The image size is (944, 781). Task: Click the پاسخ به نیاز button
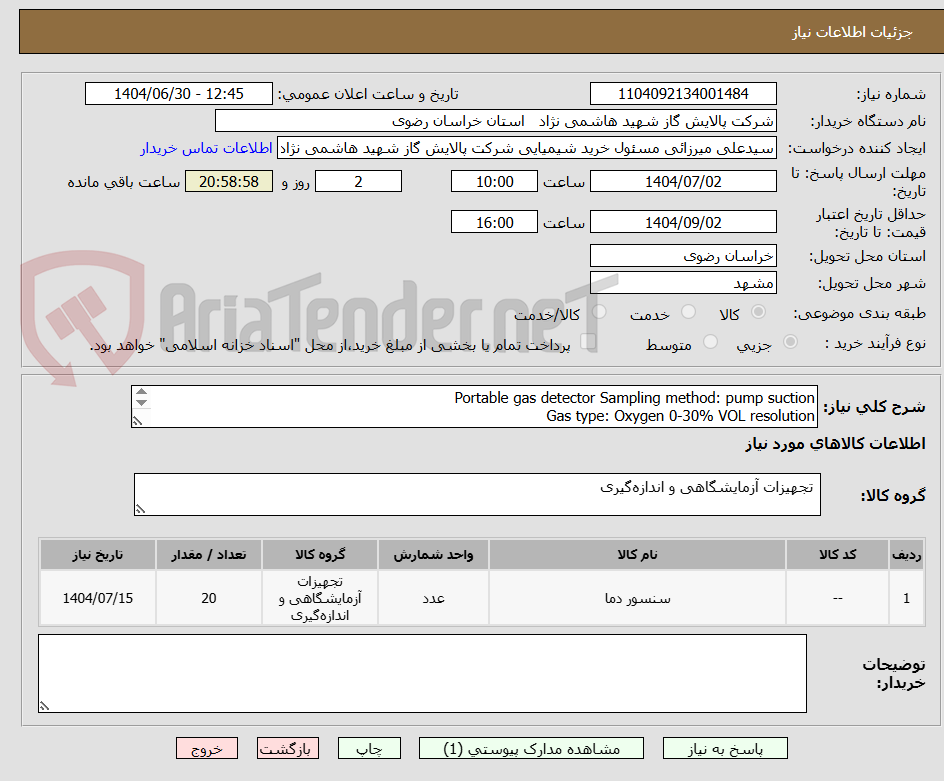point(723,748)
